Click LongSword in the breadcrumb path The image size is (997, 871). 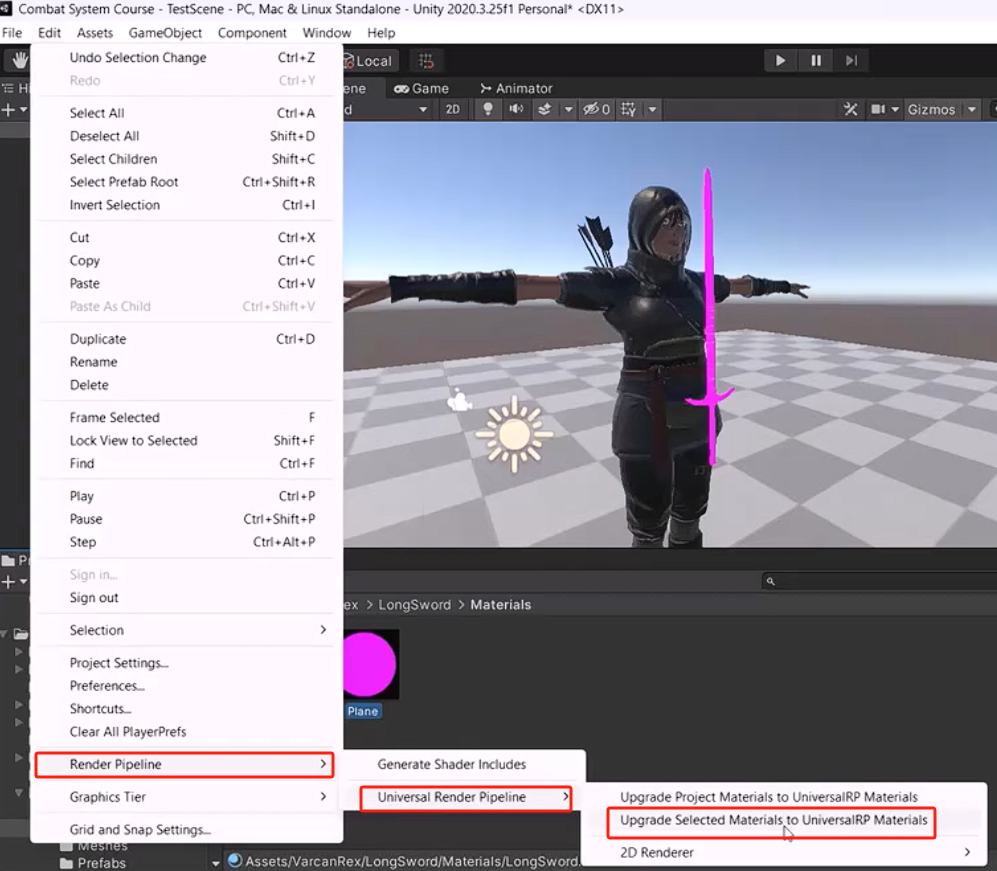coord(415,605)
